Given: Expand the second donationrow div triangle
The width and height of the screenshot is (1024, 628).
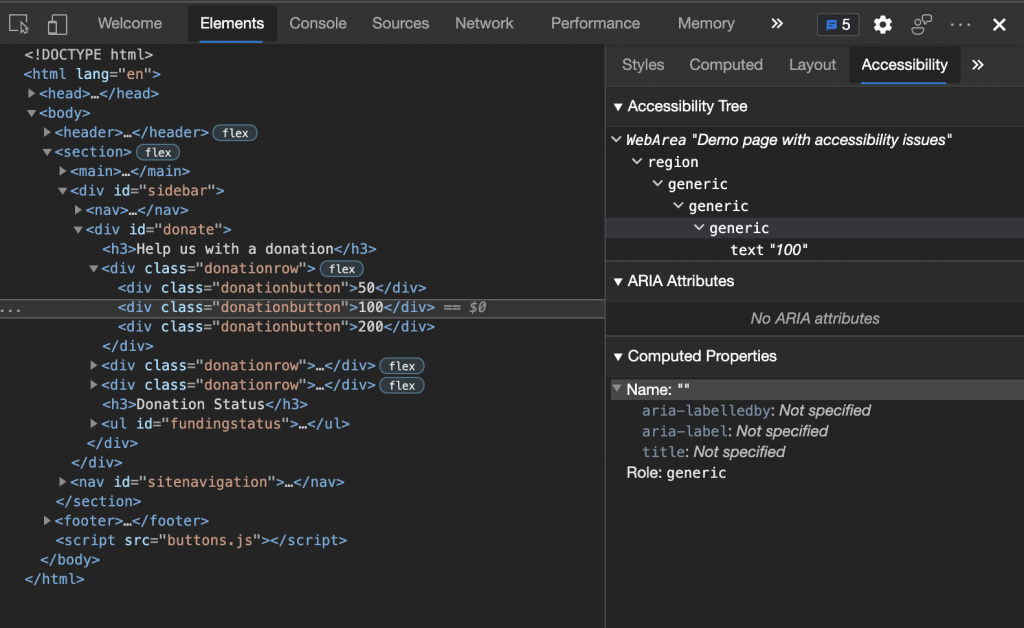Looking at the screenshot, I should click(93, 365).
